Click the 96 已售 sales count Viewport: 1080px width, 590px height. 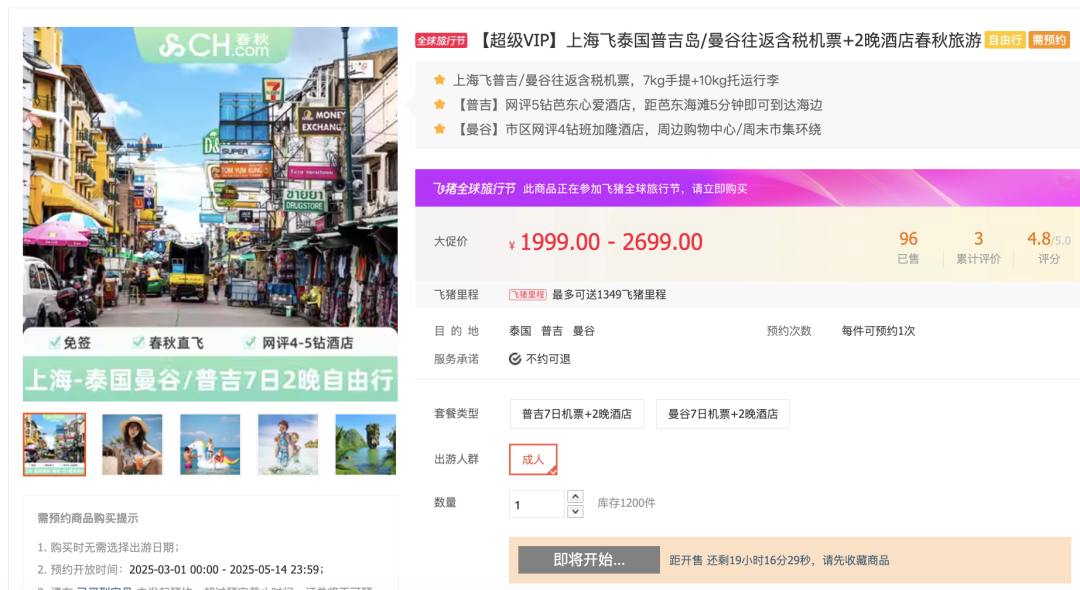(x=908, y=248)
